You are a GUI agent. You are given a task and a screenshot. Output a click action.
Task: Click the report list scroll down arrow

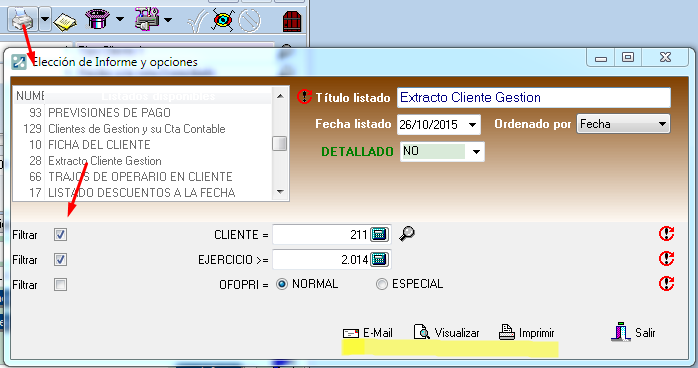280,192
